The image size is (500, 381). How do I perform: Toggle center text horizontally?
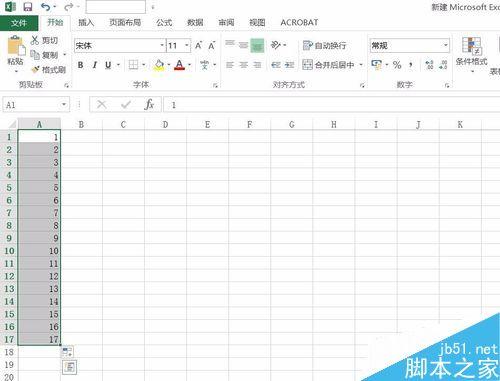[x=244, y=65]
